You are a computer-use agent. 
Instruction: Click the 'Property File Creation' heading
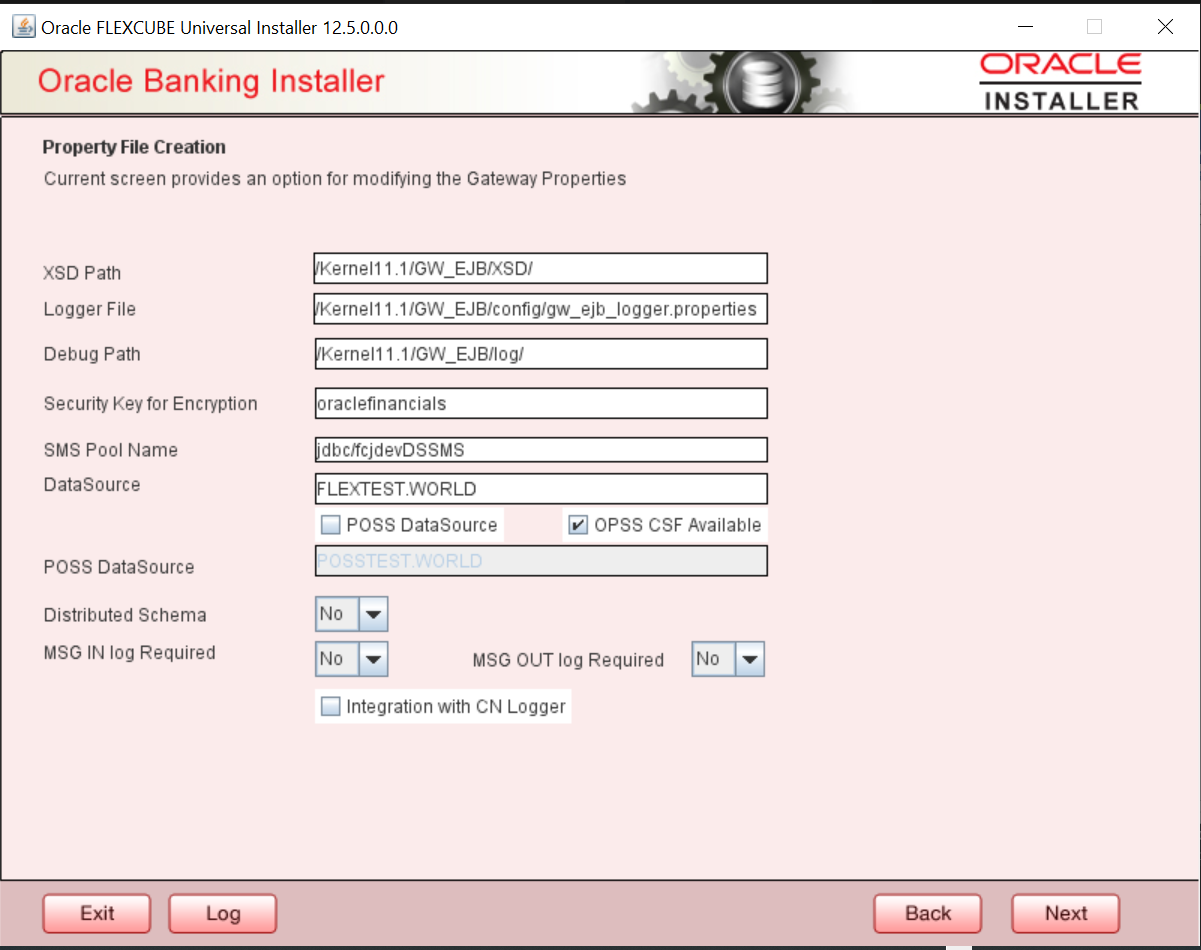coord(134,147)
